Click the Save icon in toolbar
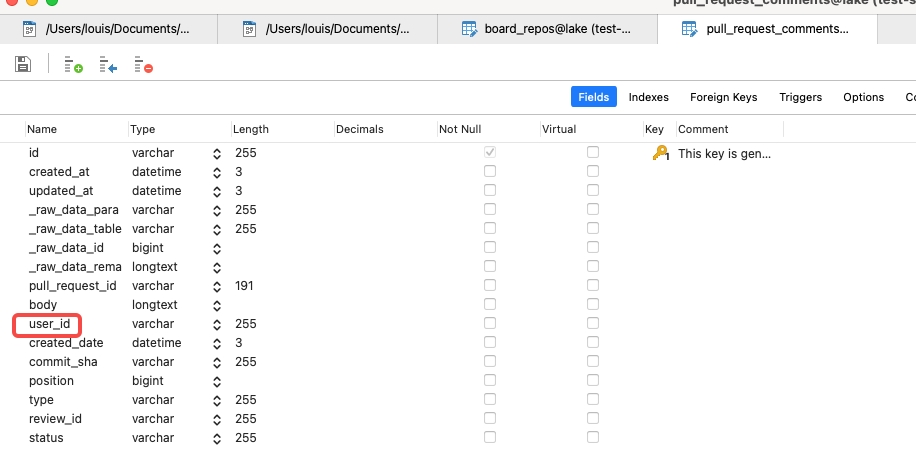 pos(23,64)
